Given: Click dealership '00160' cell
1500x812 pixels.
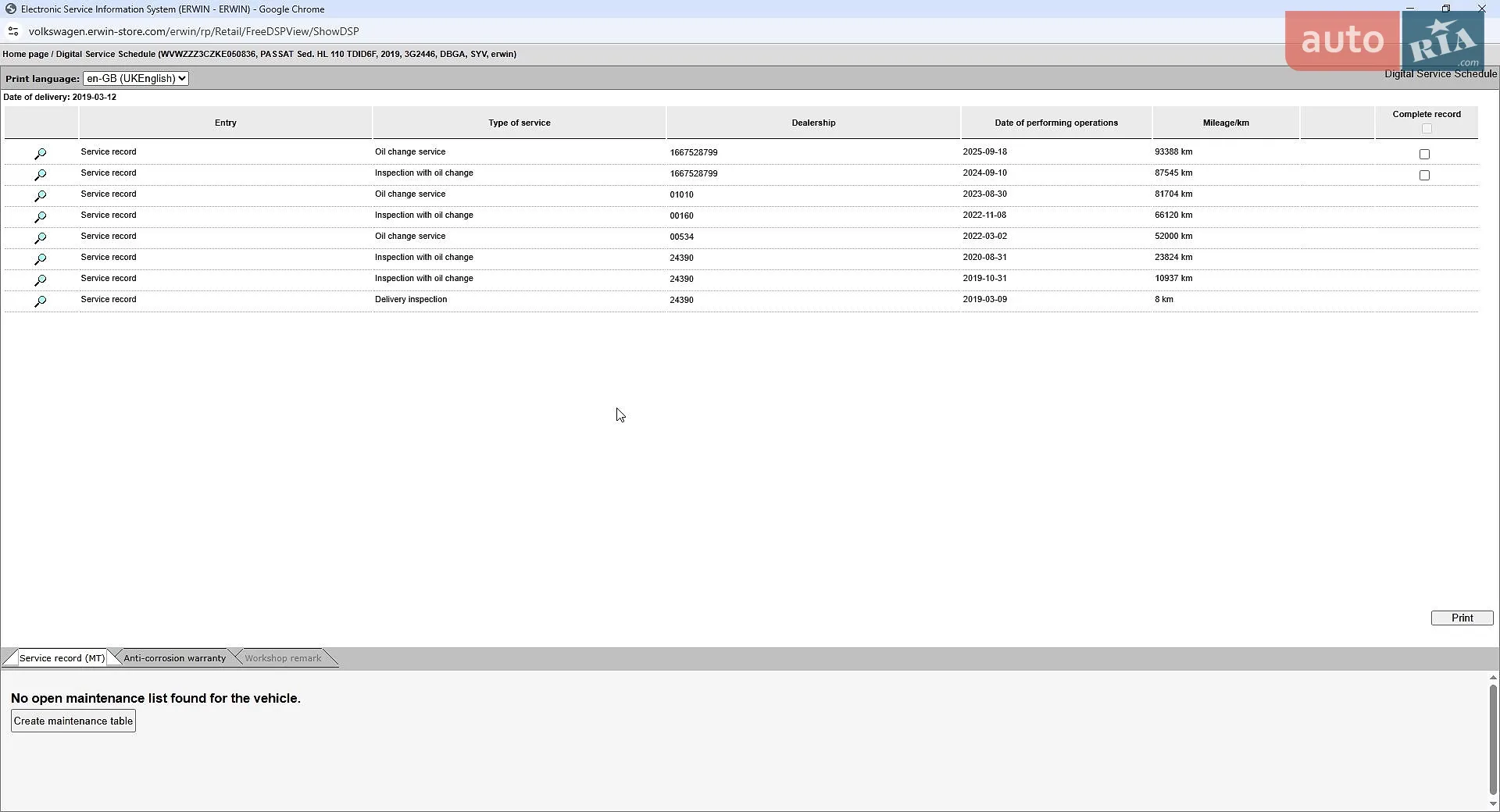Looking at the screenshot, I should (681, 215).
